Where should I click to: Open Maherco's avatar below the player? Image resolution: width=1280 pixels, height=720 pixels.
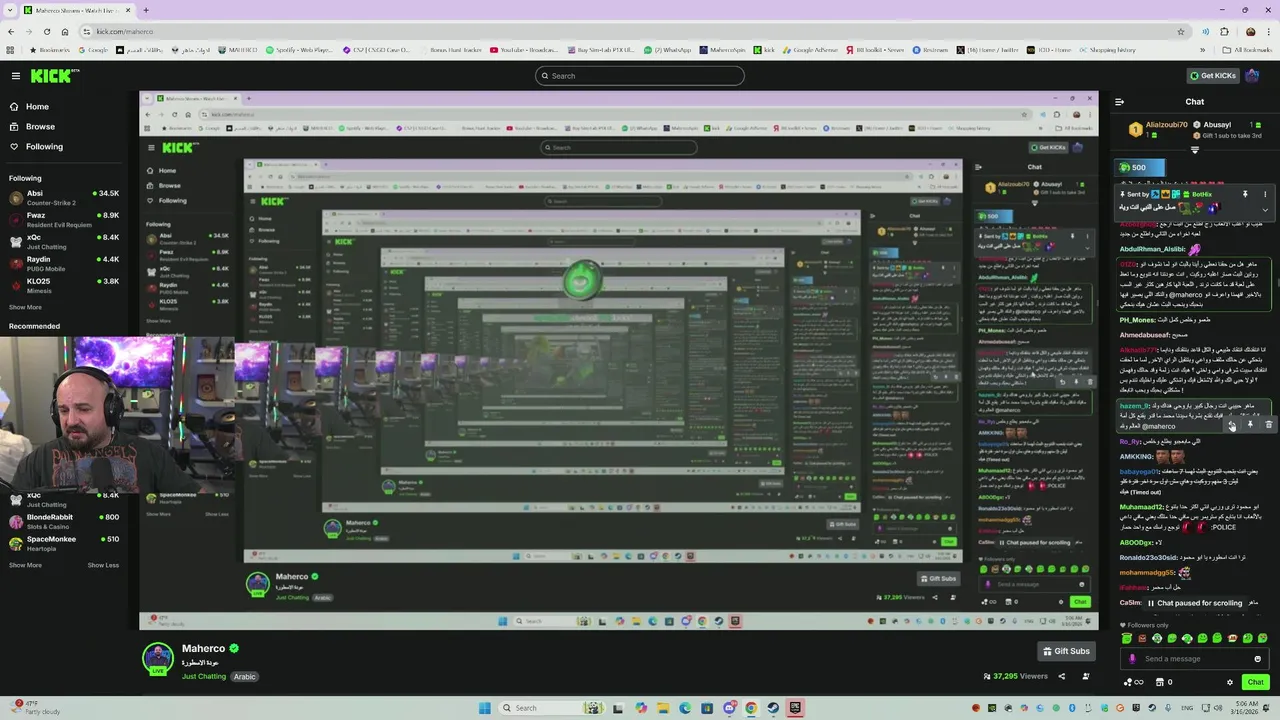(158, 659)
